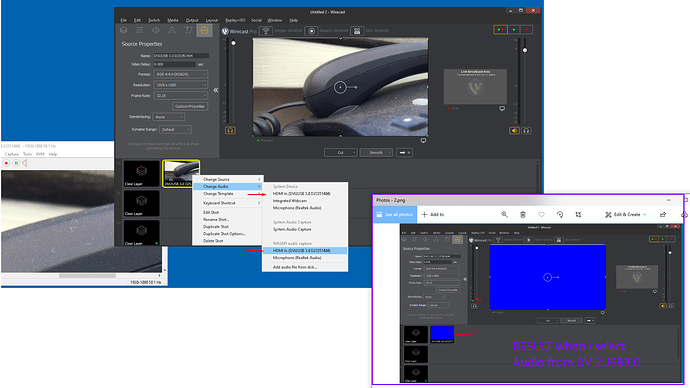Open the Format dropdown
The image size is (690, 388).
coord(180,74)
